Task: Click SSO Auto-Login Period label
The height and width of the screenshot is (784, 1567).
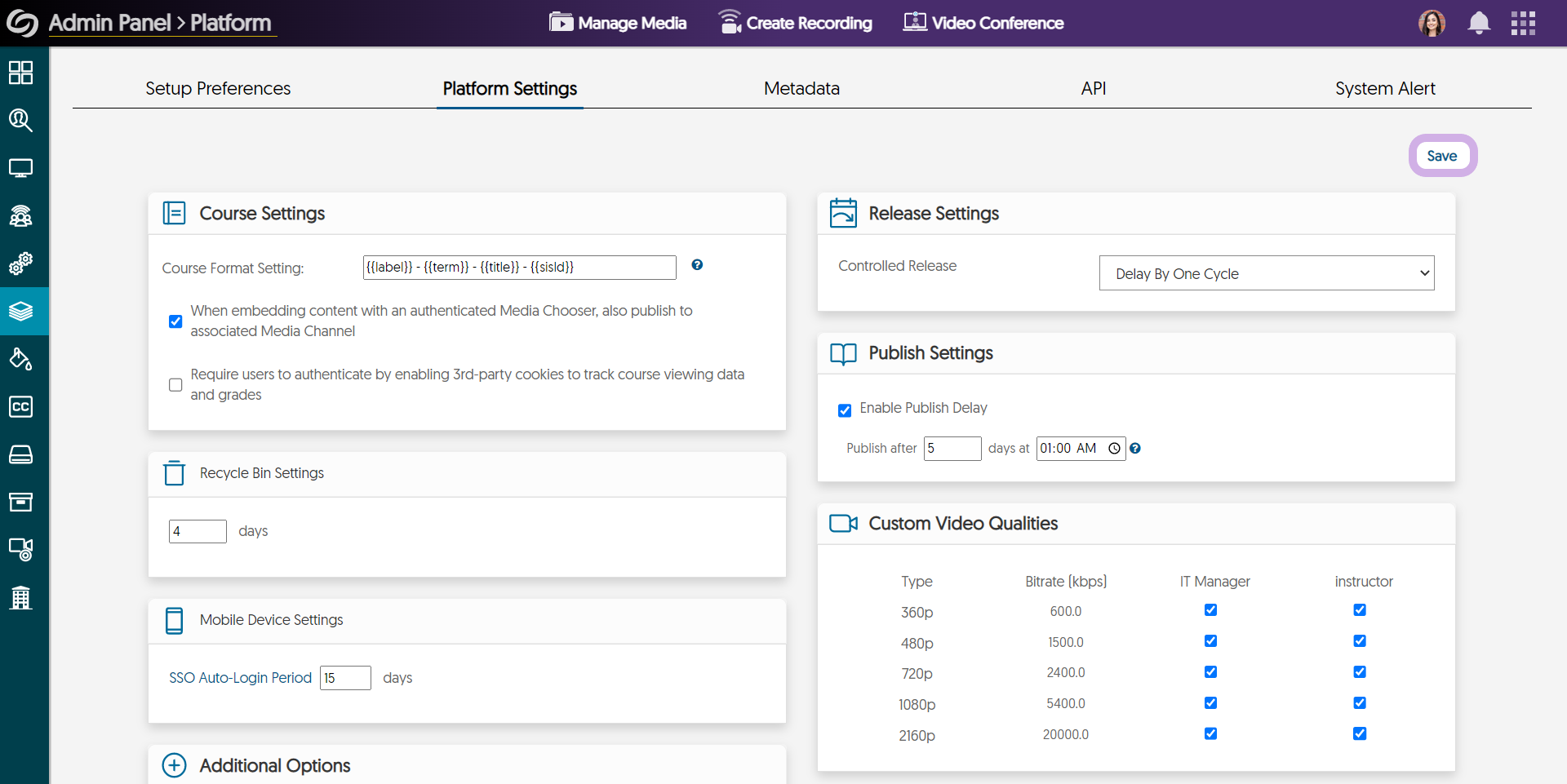Action: (240, 678)
